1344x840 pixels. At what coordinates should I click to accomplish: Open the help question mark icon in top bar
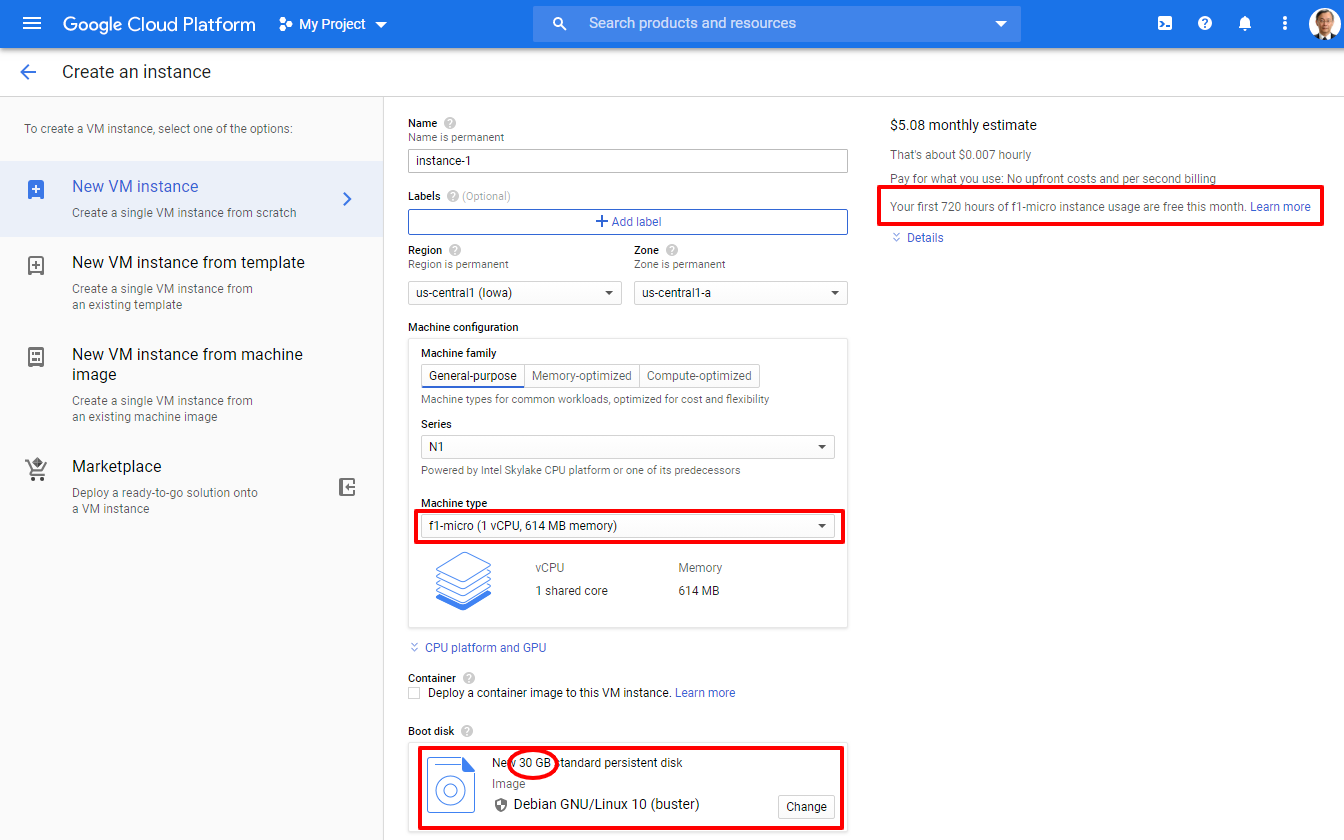[x=1205, y=23]
